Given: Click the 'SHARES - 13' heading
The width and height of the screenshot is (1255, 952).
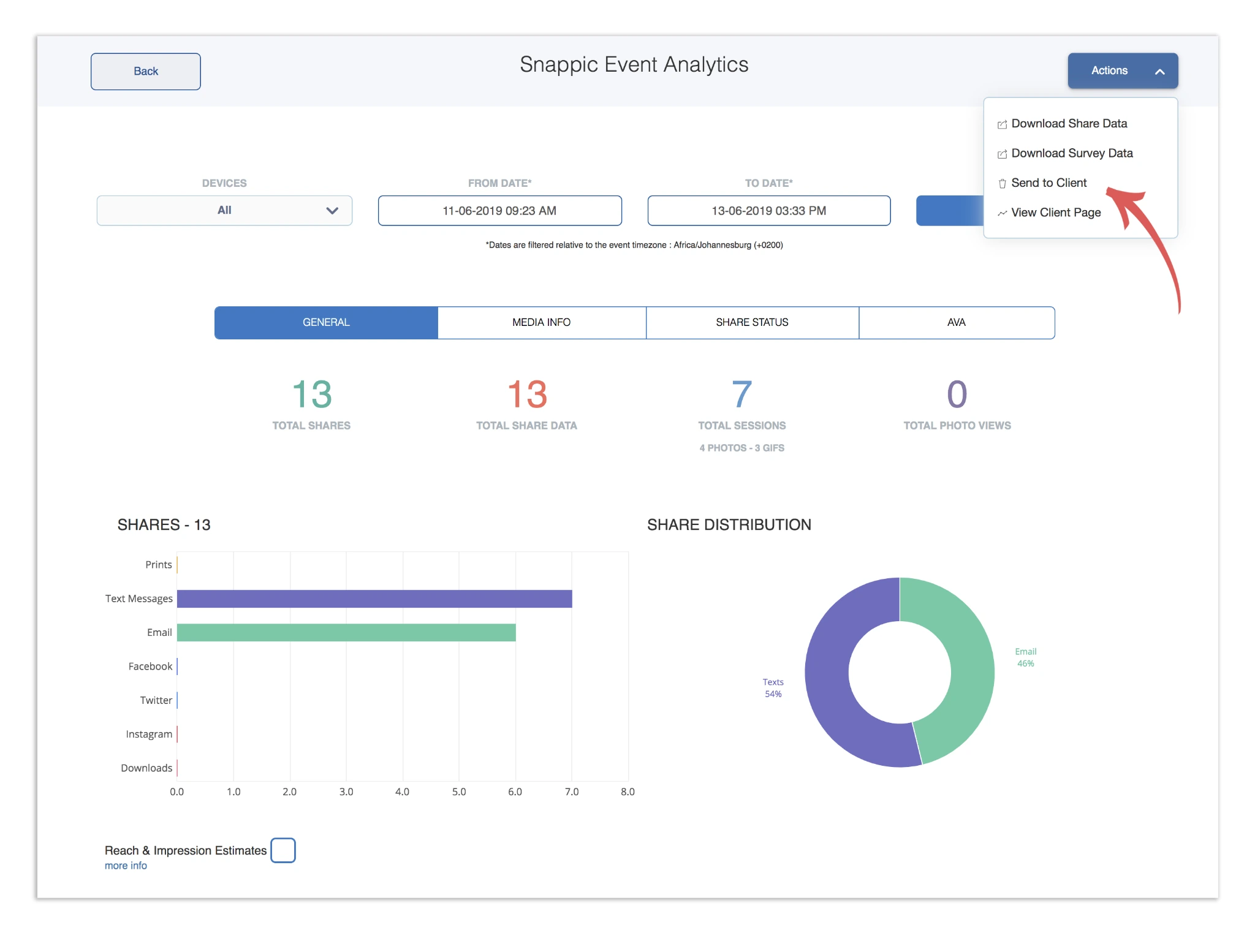Looking at the screenshot, I should 164,525.
